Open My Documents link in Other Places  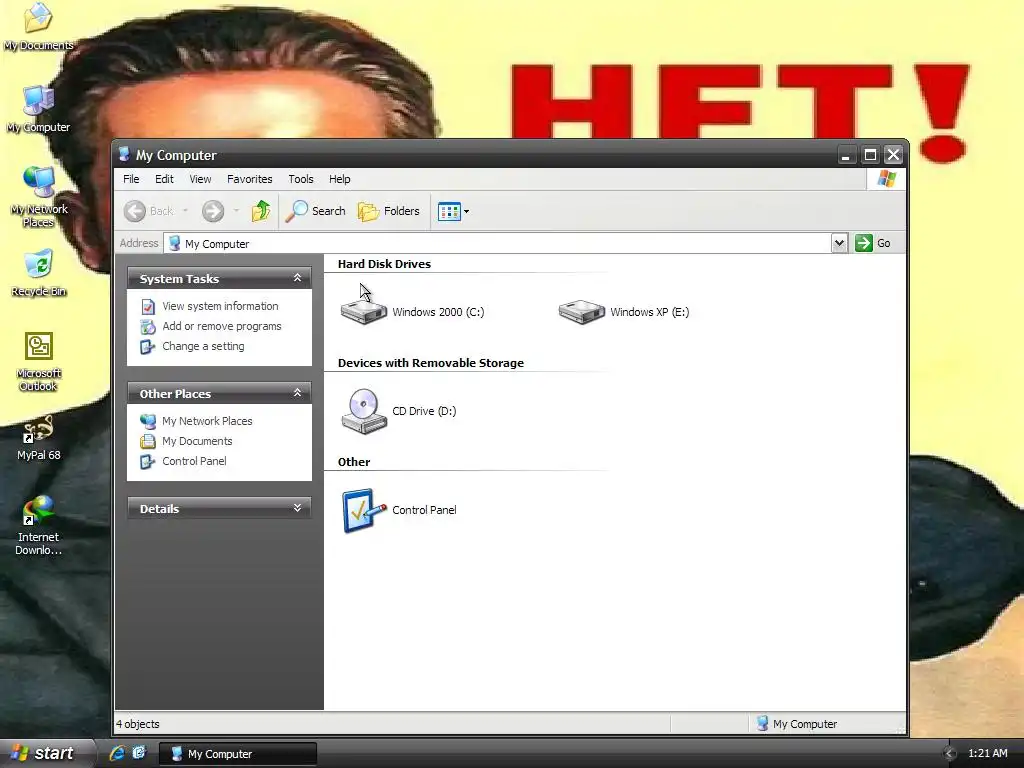coord(197,441)
